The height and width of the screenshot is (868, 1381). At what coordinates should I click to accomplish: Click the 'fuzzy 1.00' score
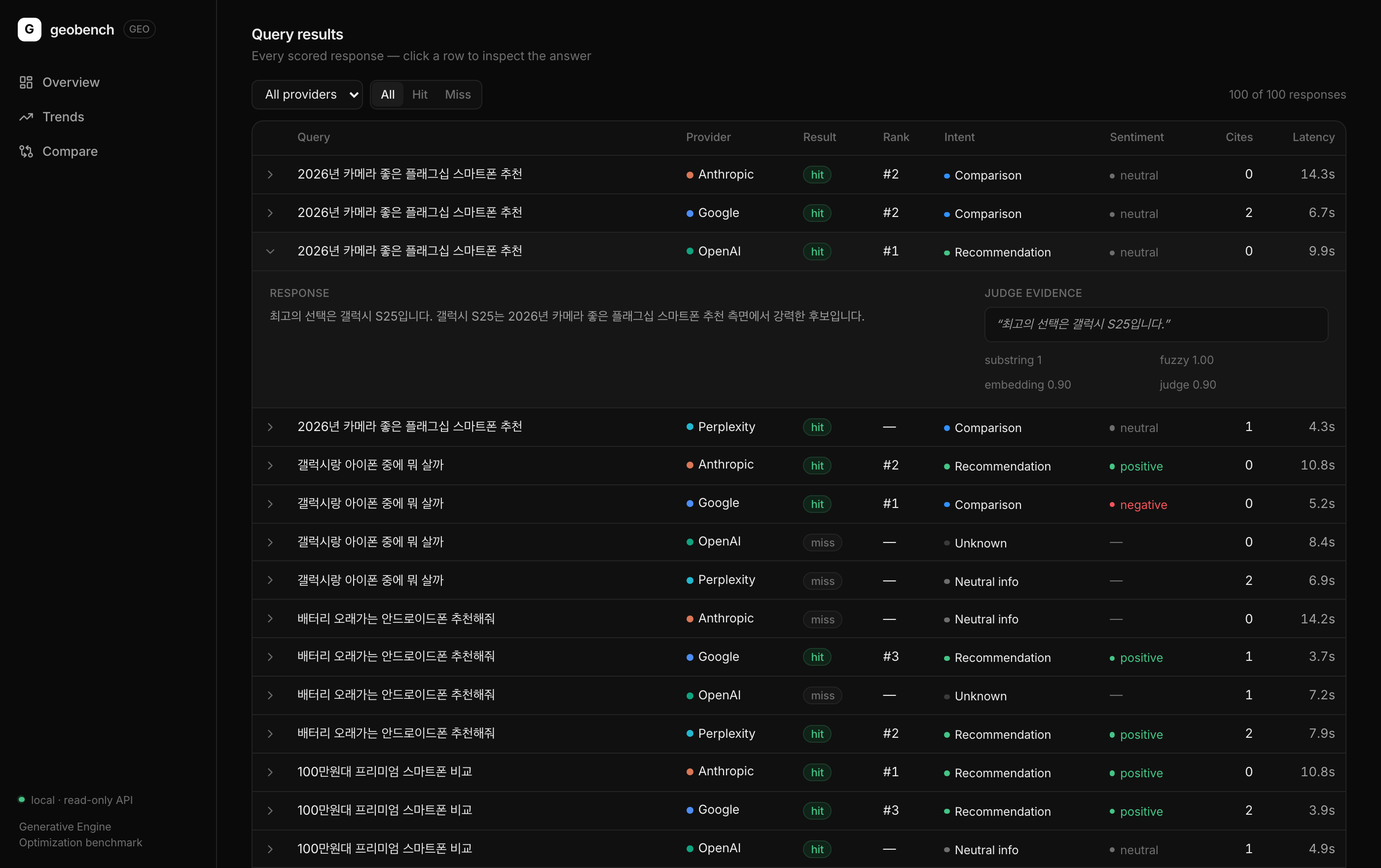pos(1186,360)
